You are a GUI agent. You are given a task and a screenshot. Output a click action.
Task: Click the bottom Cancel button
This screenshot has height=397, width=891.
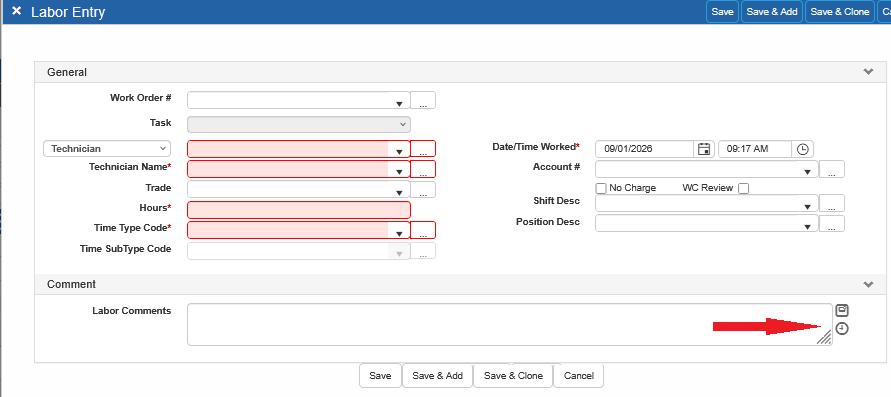pos(578,375)
